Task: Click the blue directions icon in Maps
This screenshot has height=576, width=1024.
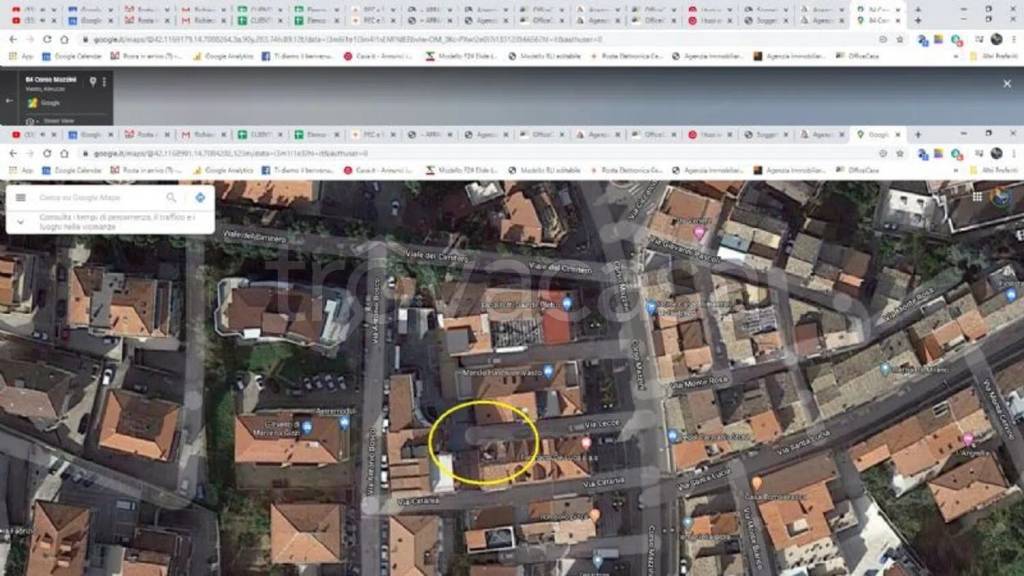Action: [x=200, y=198]
